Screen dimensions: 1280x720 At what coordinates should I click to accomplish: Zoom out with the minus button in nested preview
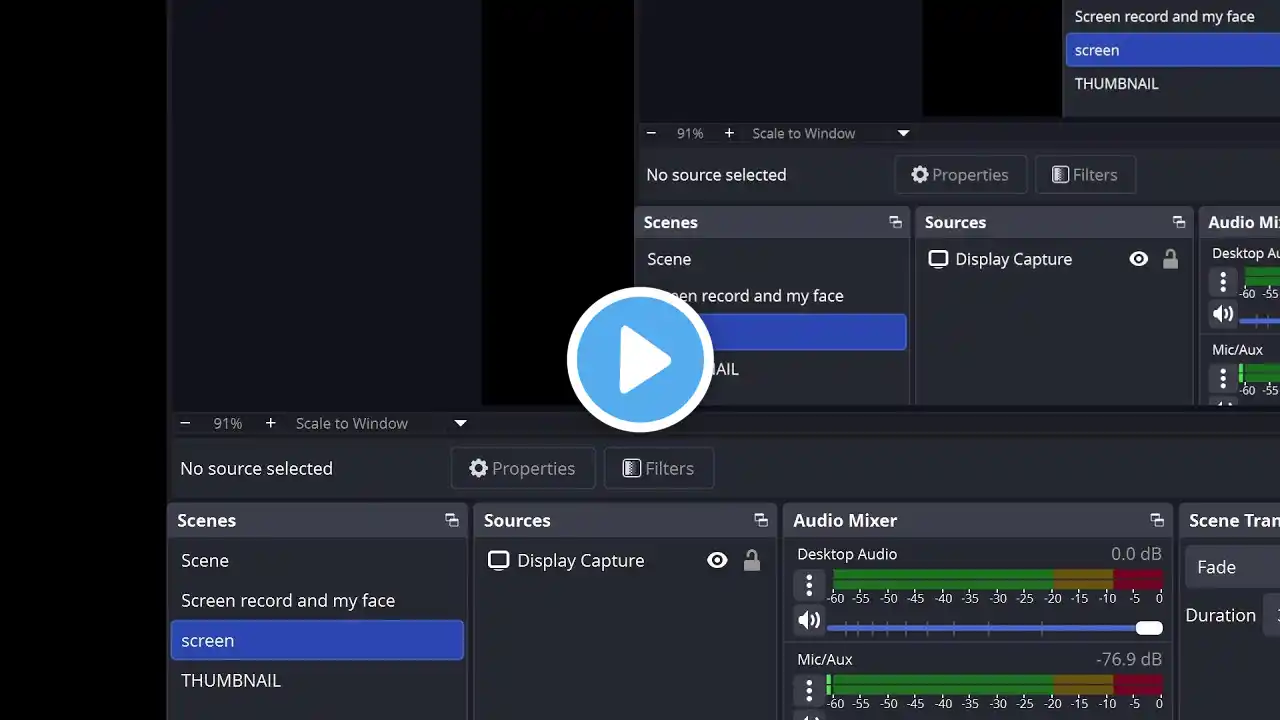(x=651, y=133)
